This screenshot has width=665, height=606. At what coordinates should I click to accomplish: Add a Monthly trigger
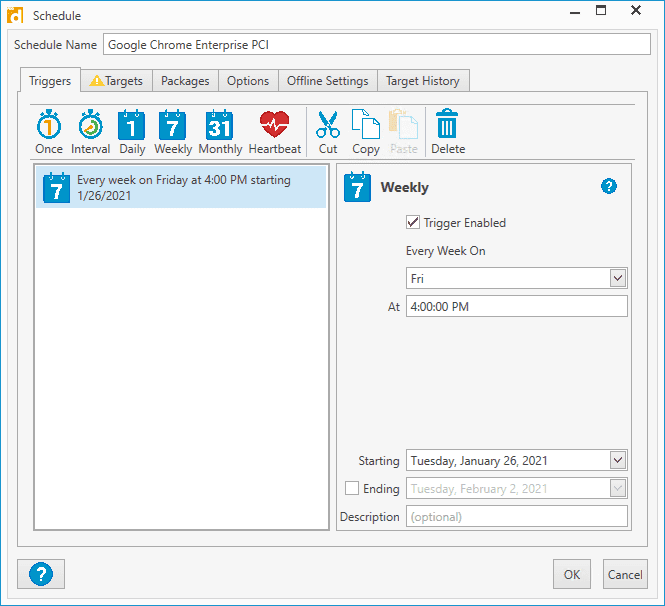point(220,132)
